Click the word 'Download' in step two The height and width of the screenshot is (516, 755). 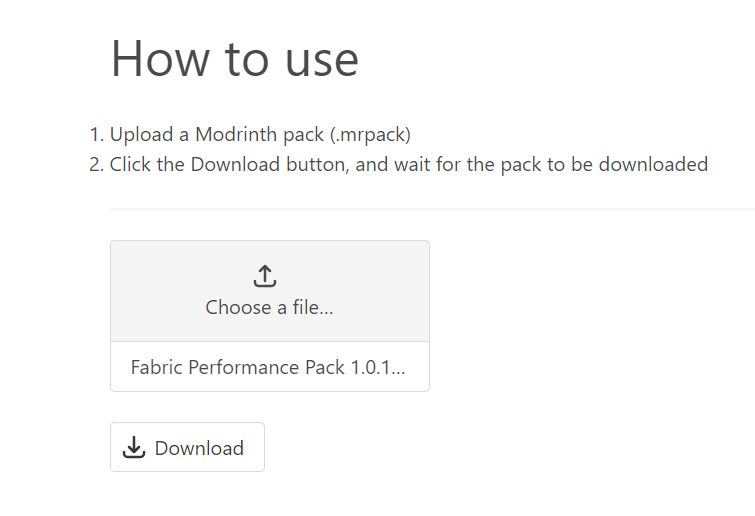(x=235, y=165)
